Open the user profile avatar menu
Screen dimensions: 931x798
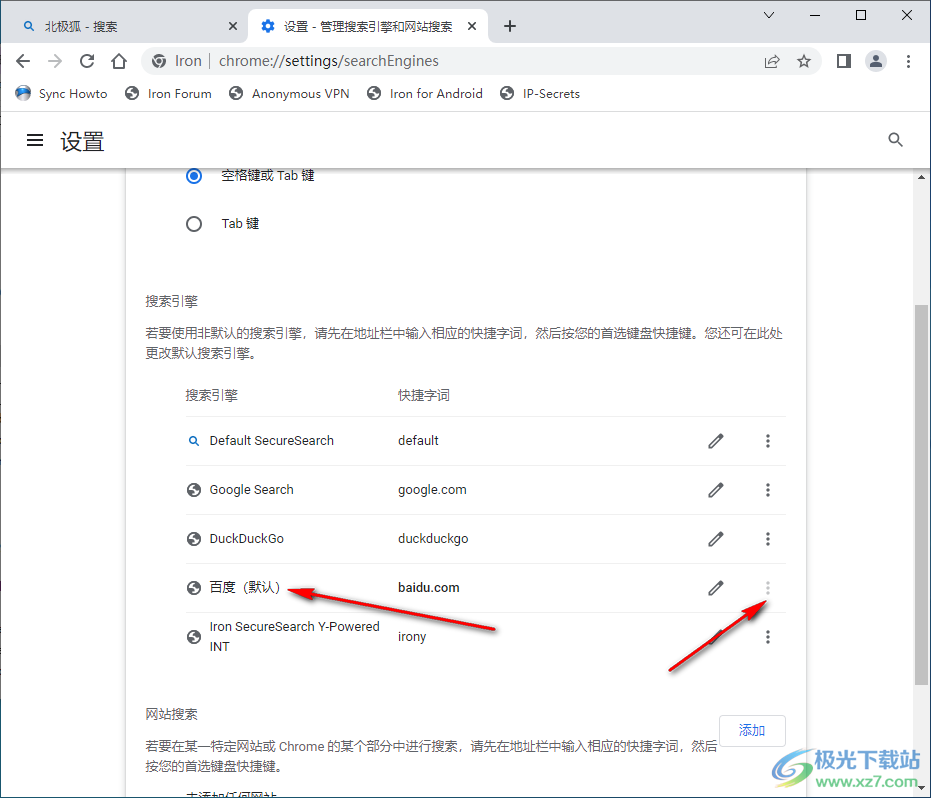click(x=876, y=61)
